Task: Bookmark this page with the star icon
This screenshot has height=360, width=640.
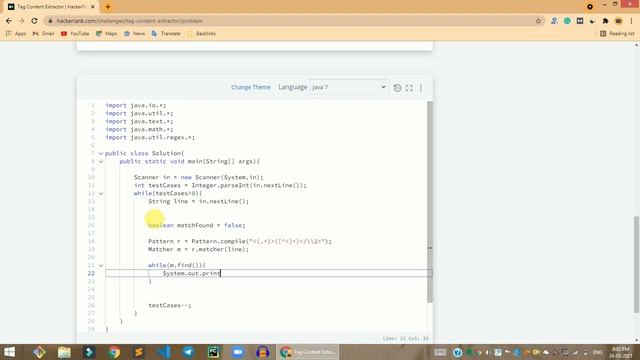Action: [538, 21]
